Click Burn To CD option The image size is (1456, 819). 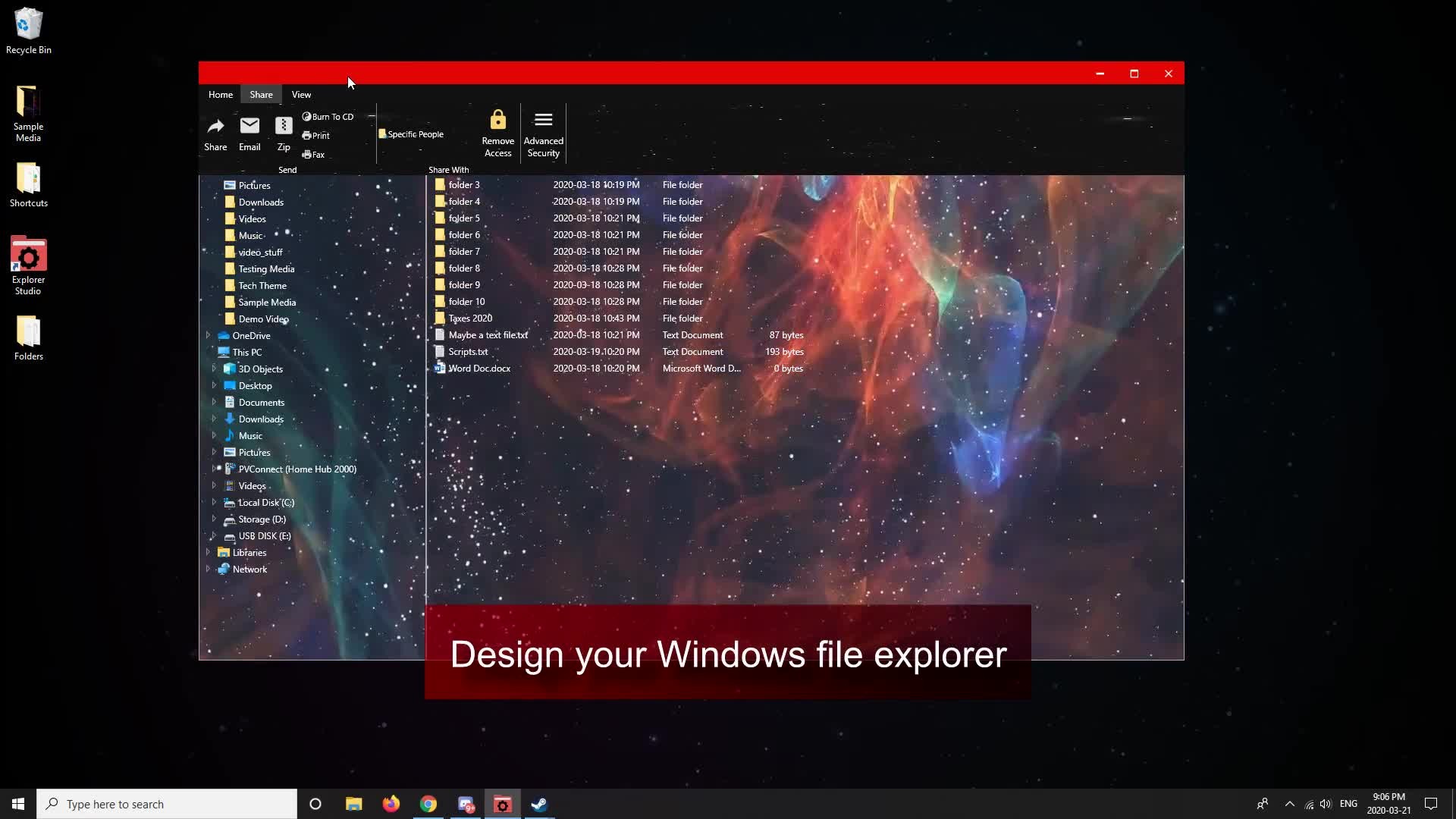tap(328, 117)
